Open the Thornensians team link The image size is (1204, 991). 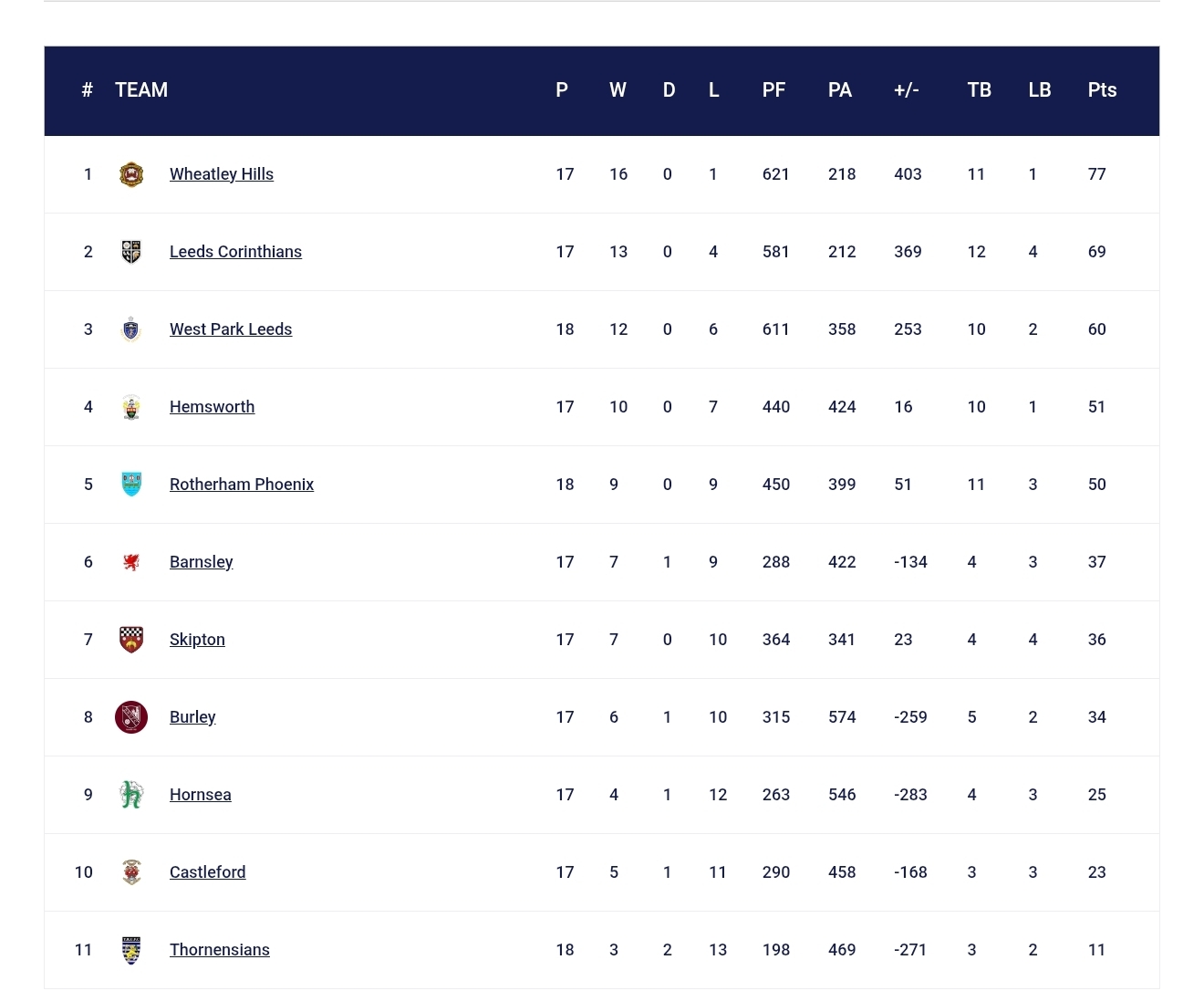(220, 950)
